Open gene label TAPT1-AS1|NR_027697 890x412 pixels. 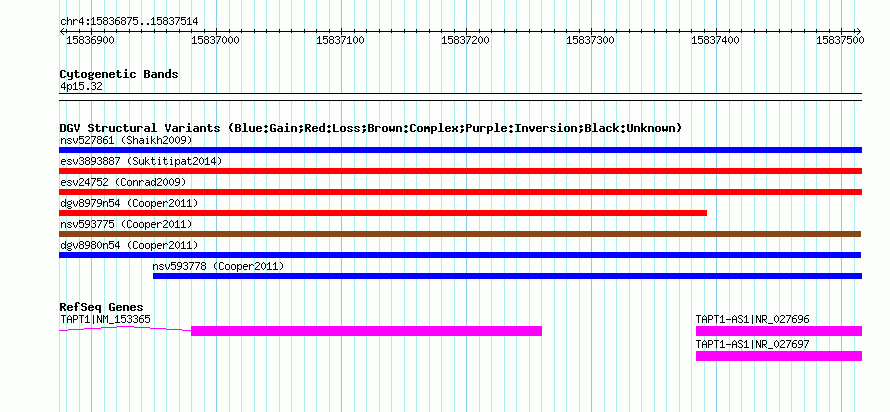coord(753,344)
